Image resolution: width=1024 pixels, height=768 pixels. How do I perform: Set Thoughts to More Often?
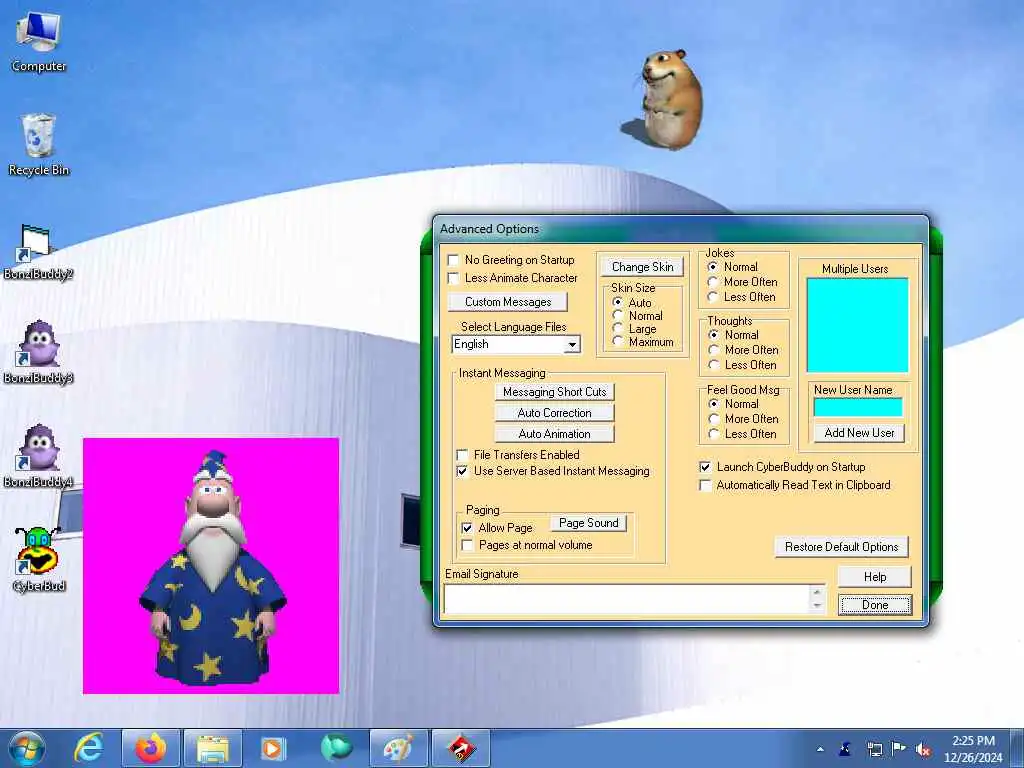coord(714,349)
